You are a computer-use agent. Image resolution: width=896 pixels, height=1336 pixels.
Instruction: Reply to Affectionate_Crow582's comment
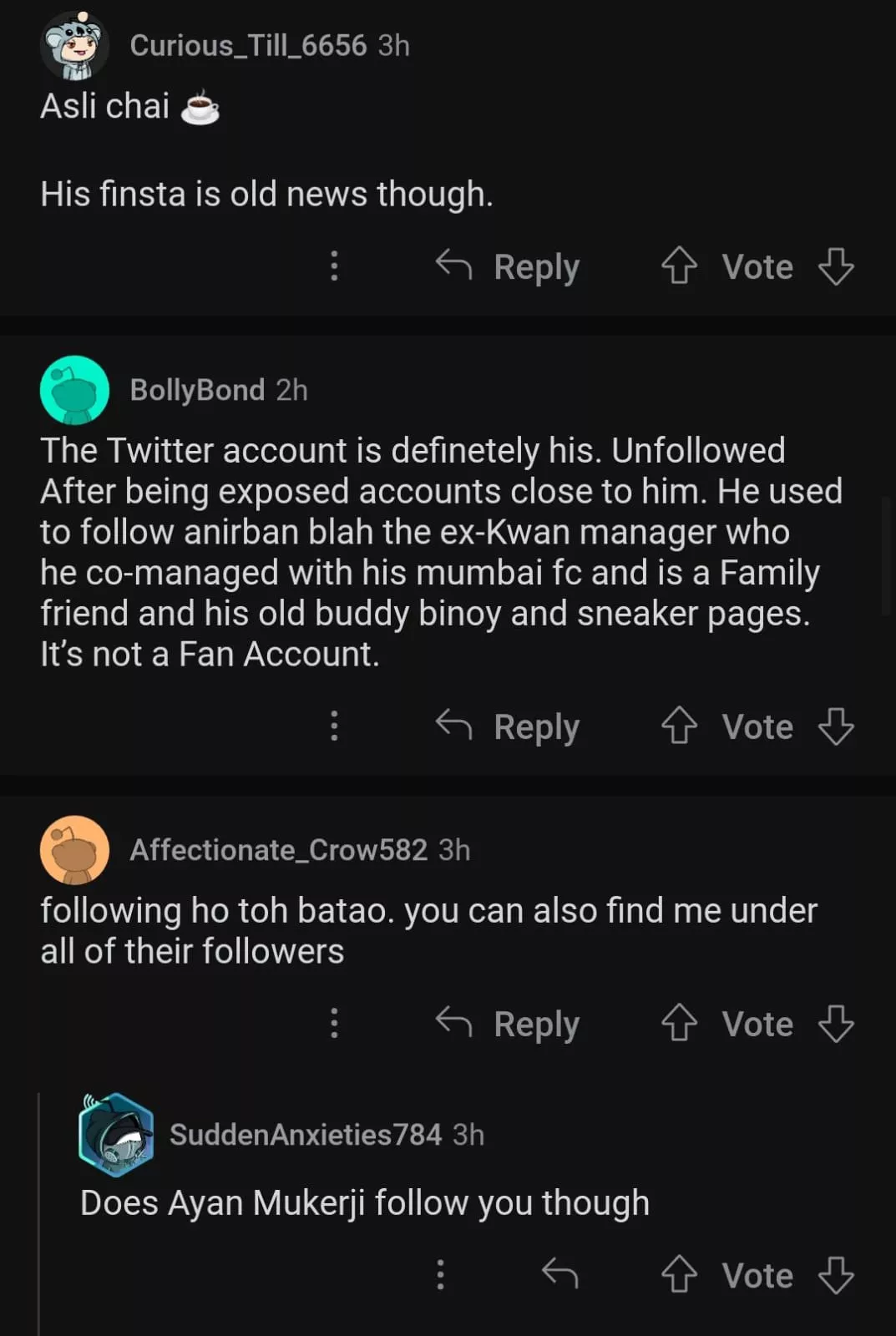click(x=508, y=1023)
